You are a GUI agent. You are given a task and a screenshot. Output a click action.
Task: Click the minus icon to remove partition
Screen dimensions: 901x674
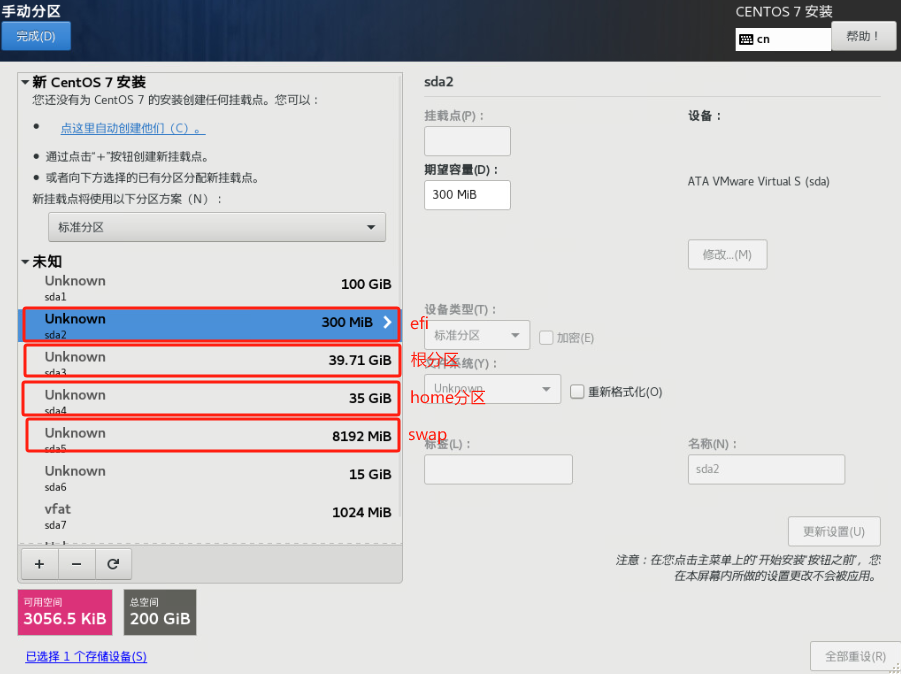point(76,564)
